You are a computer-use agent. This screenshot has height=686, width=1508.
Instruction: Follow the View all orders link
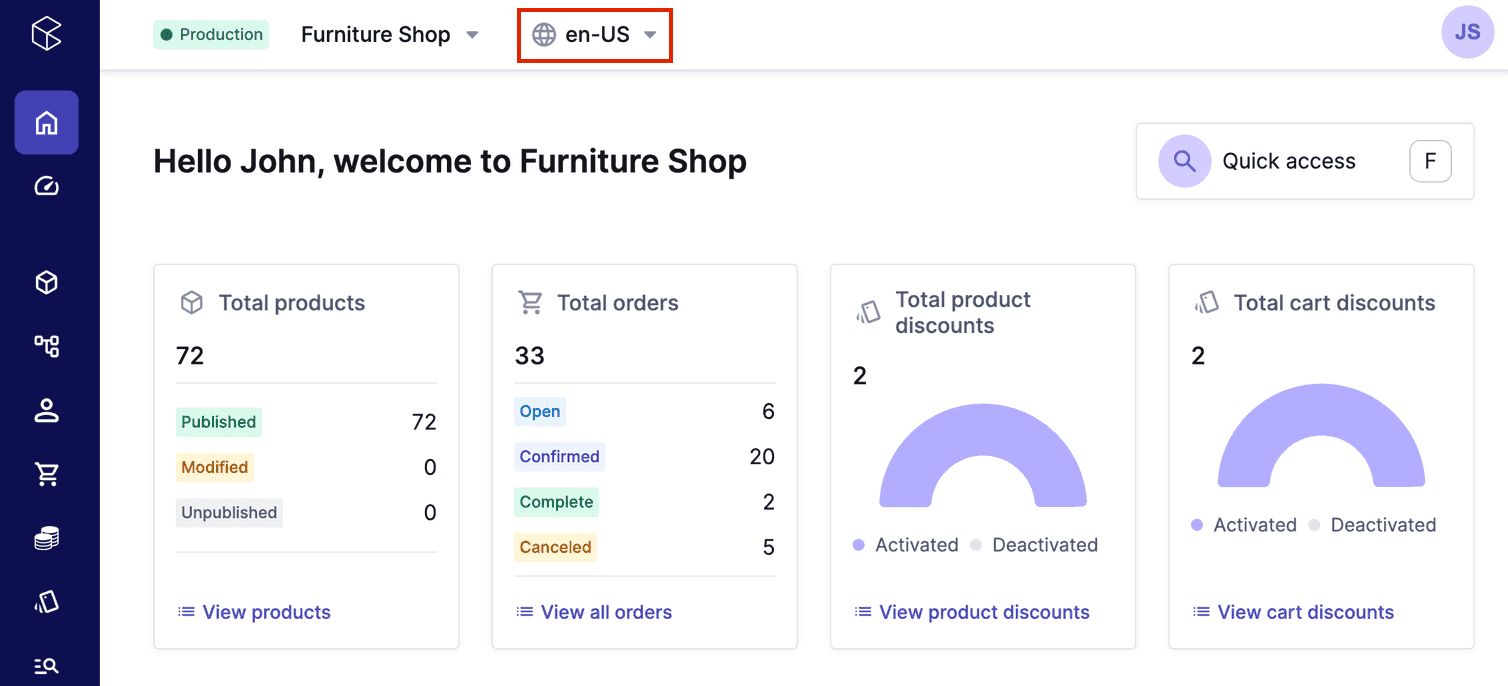[x=606, y=612]
